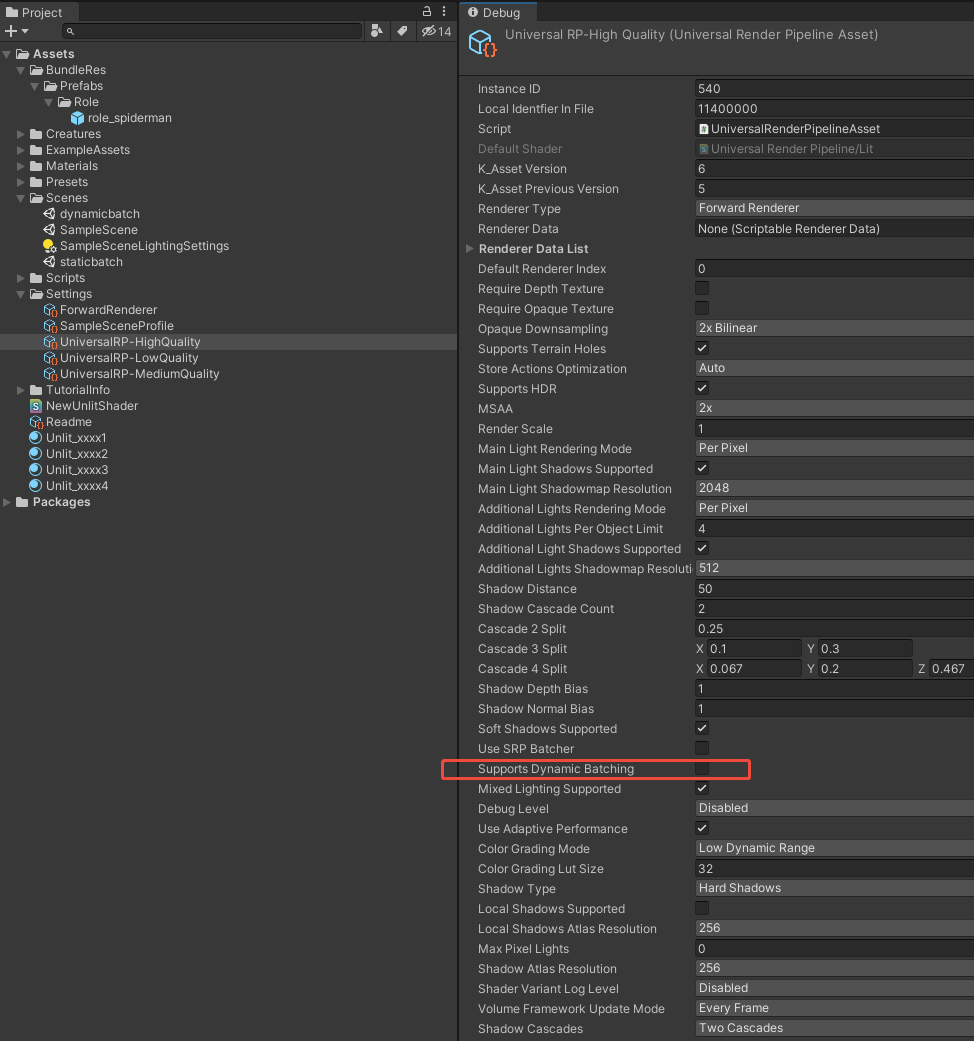
Task: Click the plus add-asset icon
Action: click(11, 31)
